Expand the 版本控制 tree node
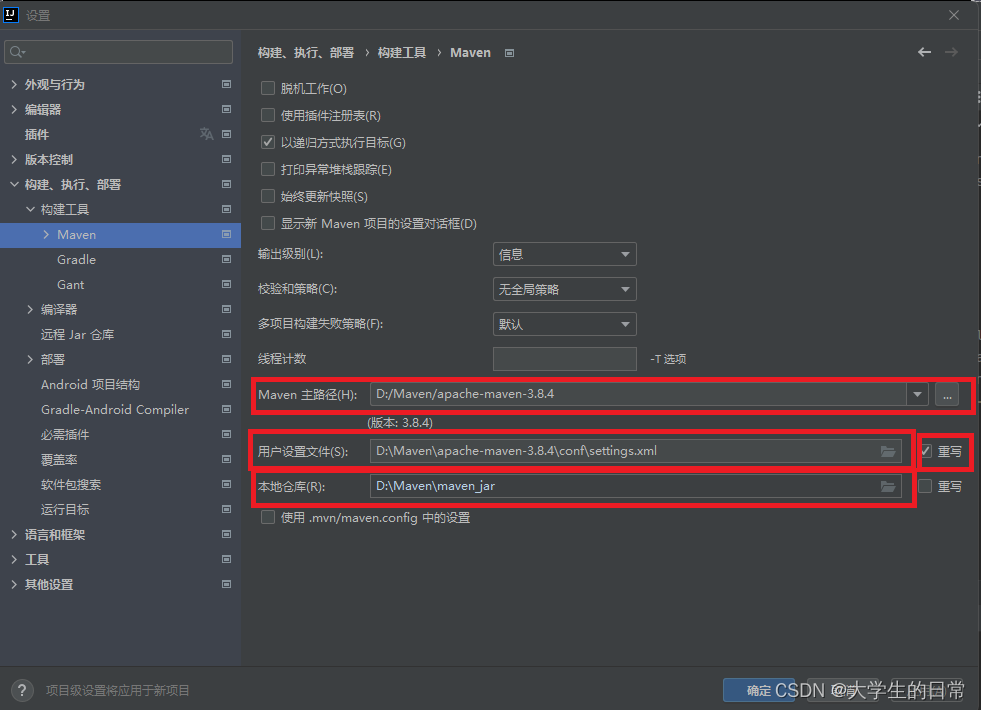This screenshot has height=710, width=981. (x=14, y=160)
